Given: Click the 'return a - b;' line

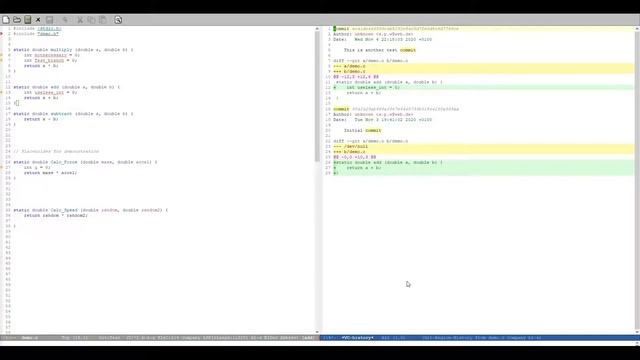Looking at the screenshot, I should (41, 119).
